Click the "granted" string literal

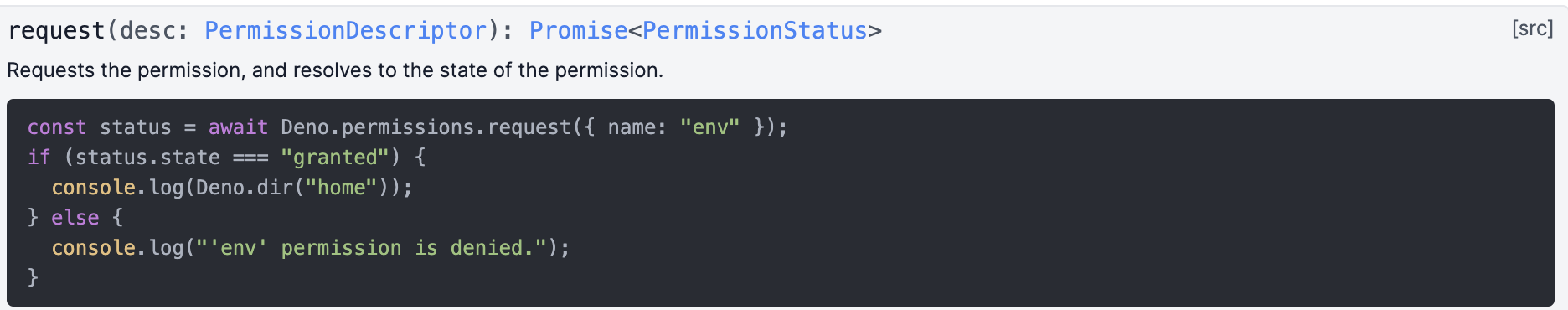335,158
